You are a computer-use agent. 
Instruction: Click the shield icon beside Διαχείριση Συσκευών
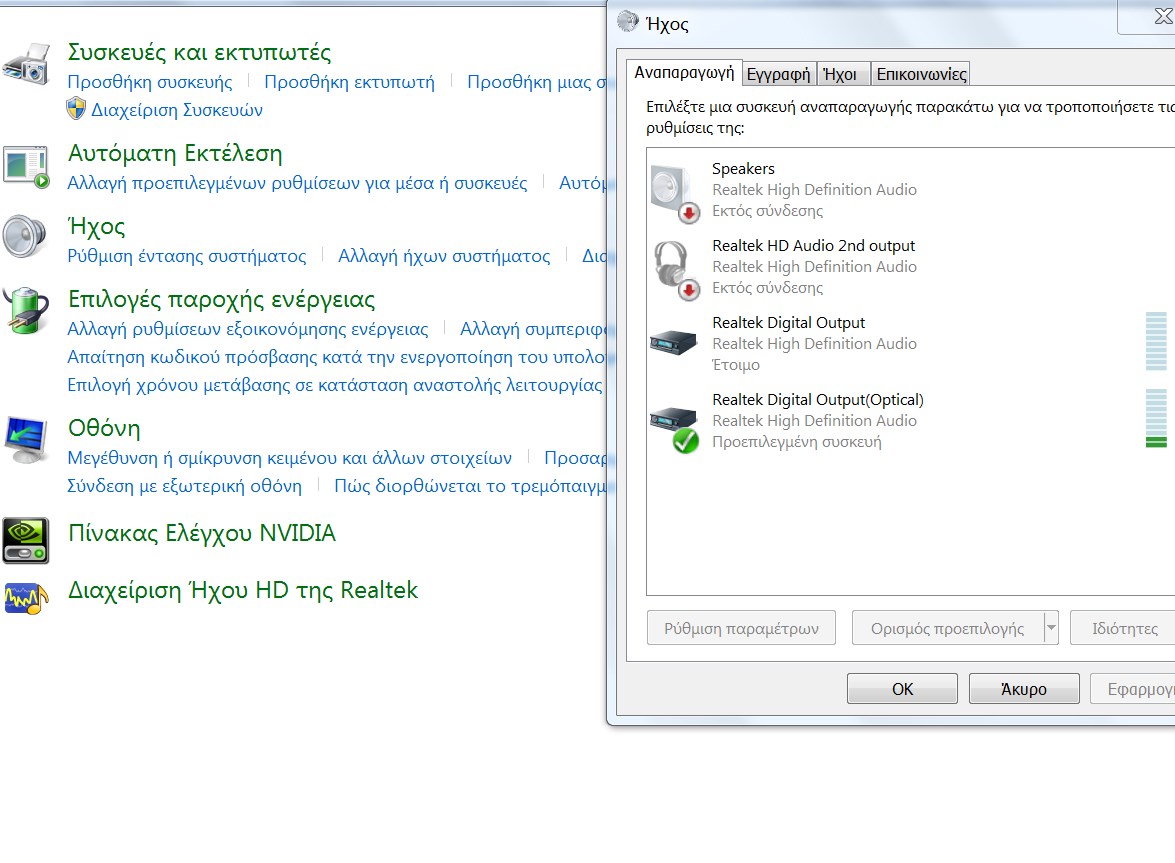click(x=76, y=109)
